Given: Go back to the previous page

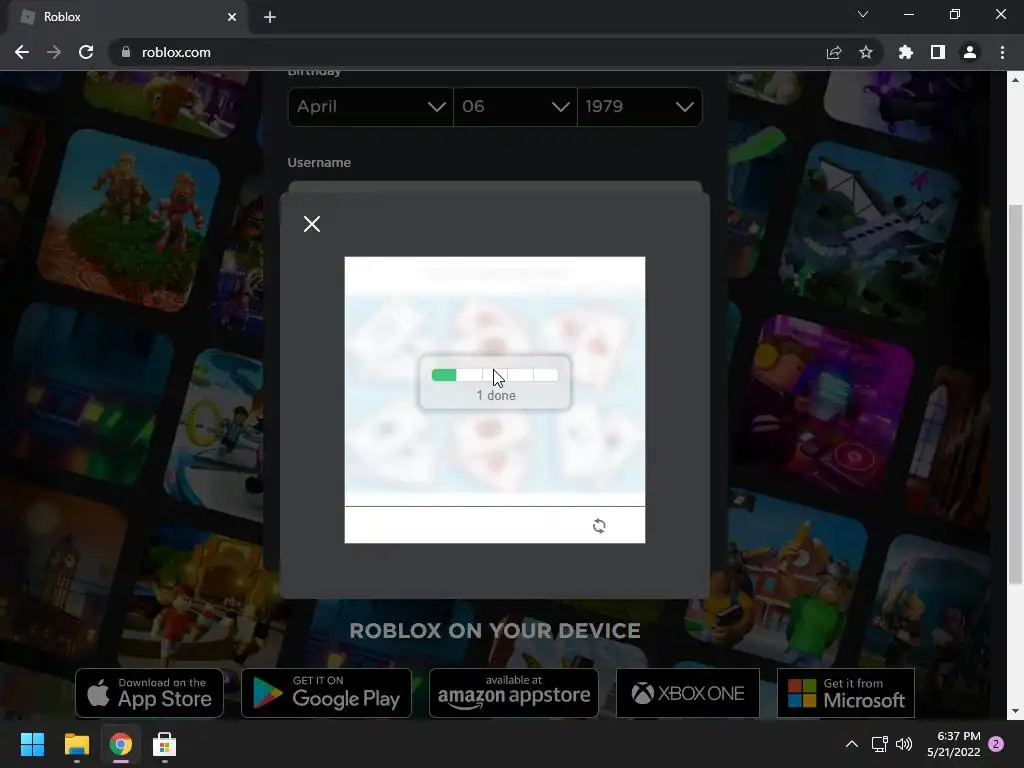Looking at the screenshot, I should click(22, 52).
